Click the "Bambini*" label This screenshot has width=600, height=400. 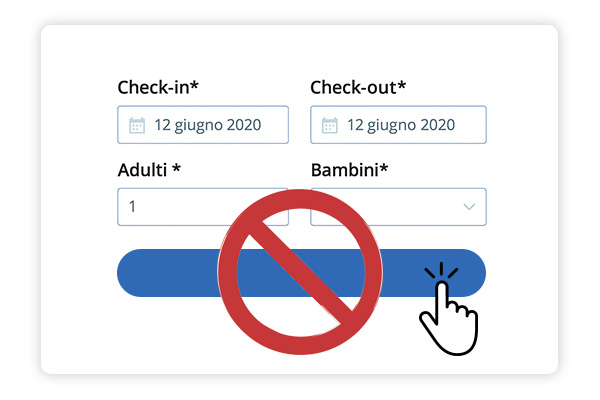[349, 169]
